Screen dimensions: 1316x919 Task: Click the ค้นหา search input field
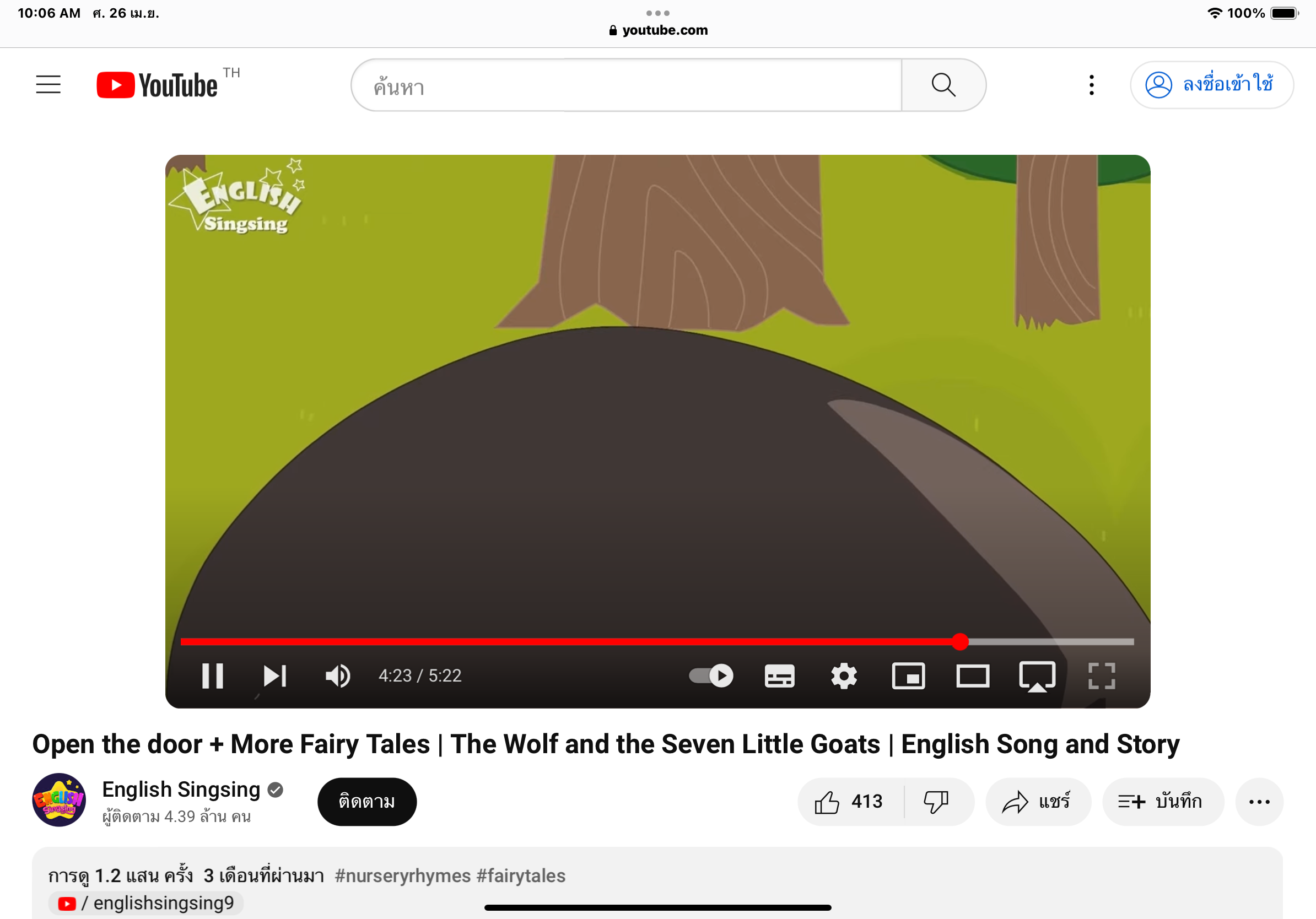click(625, 86)
